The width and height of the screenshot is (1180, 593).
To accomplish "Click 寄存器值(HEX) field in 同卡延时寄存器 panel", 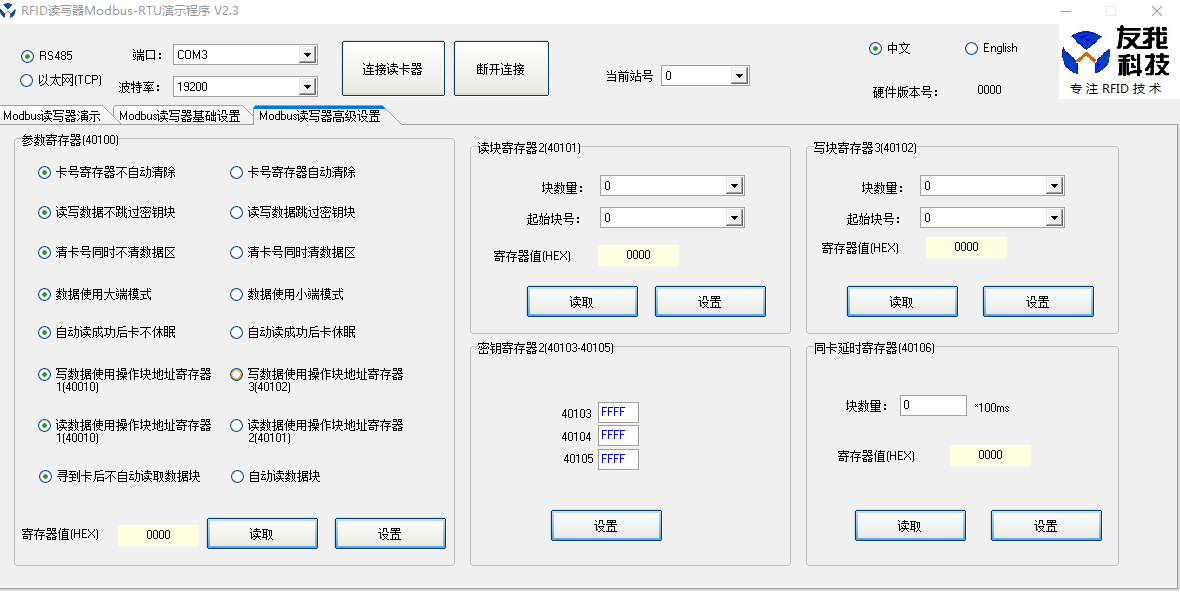I will [990, 455].
